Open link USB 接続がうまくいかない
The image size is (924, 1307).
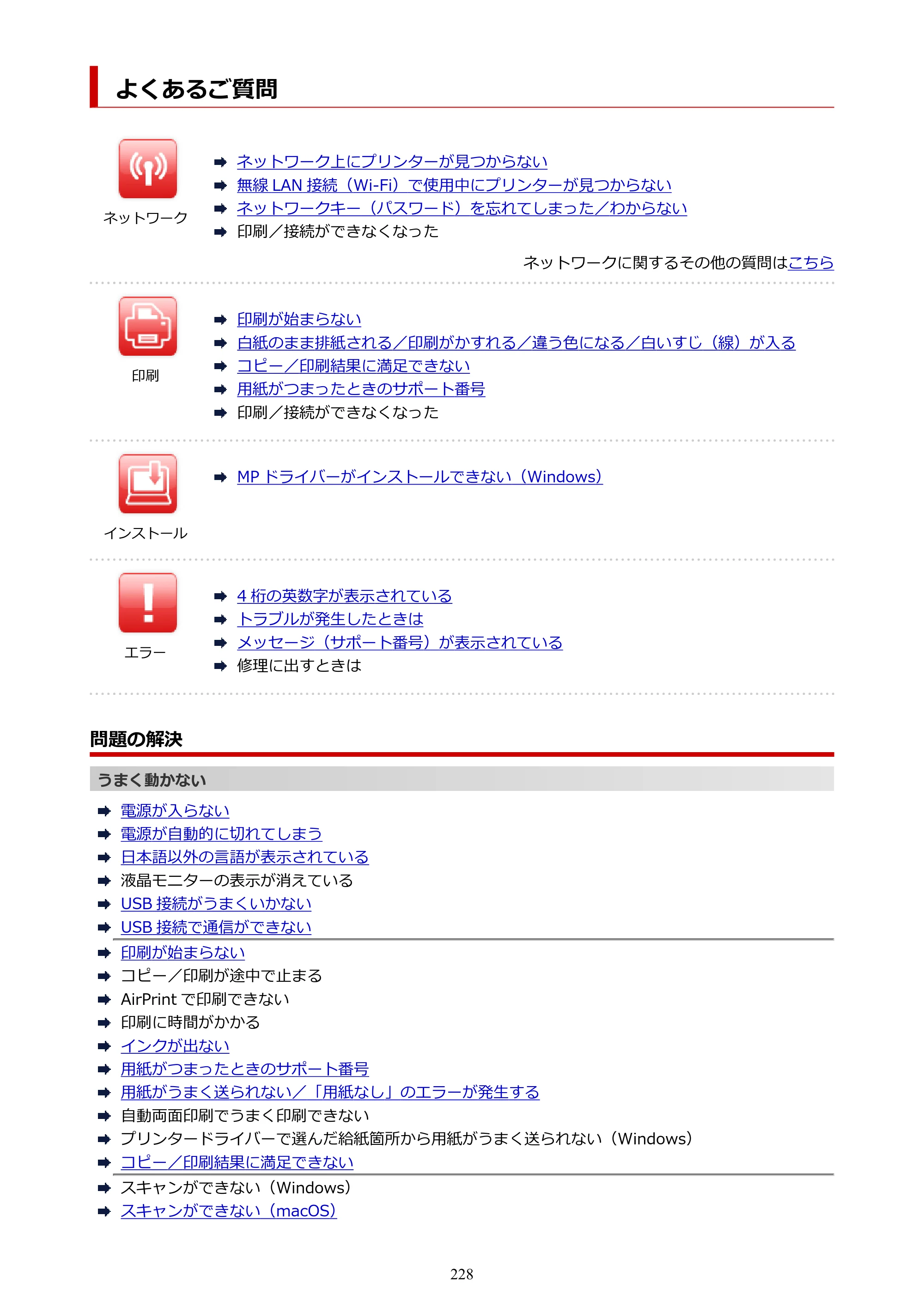click(x=216, y=904)
